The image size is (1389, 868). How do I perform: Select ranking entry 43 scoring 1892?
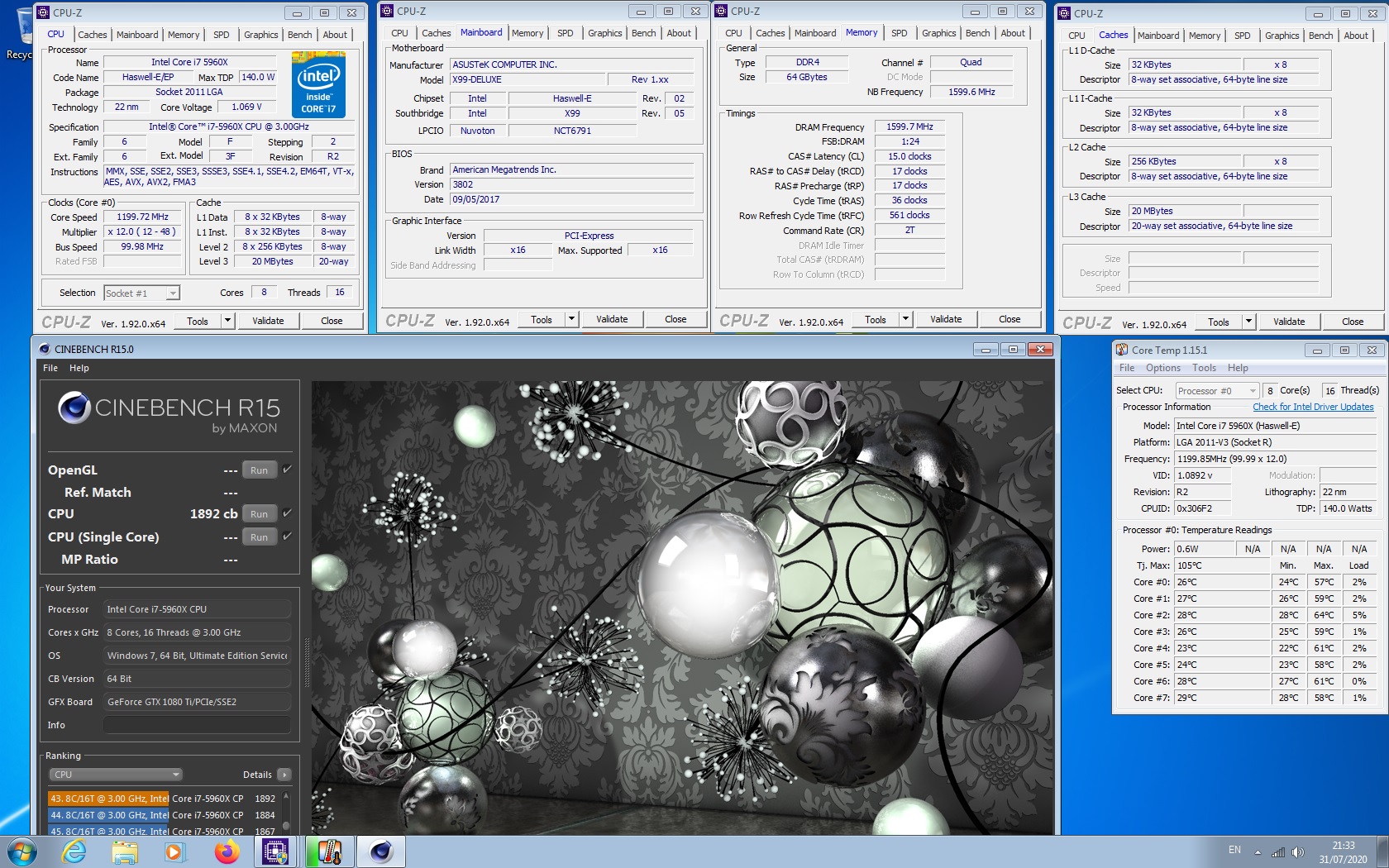pos(162,799)
